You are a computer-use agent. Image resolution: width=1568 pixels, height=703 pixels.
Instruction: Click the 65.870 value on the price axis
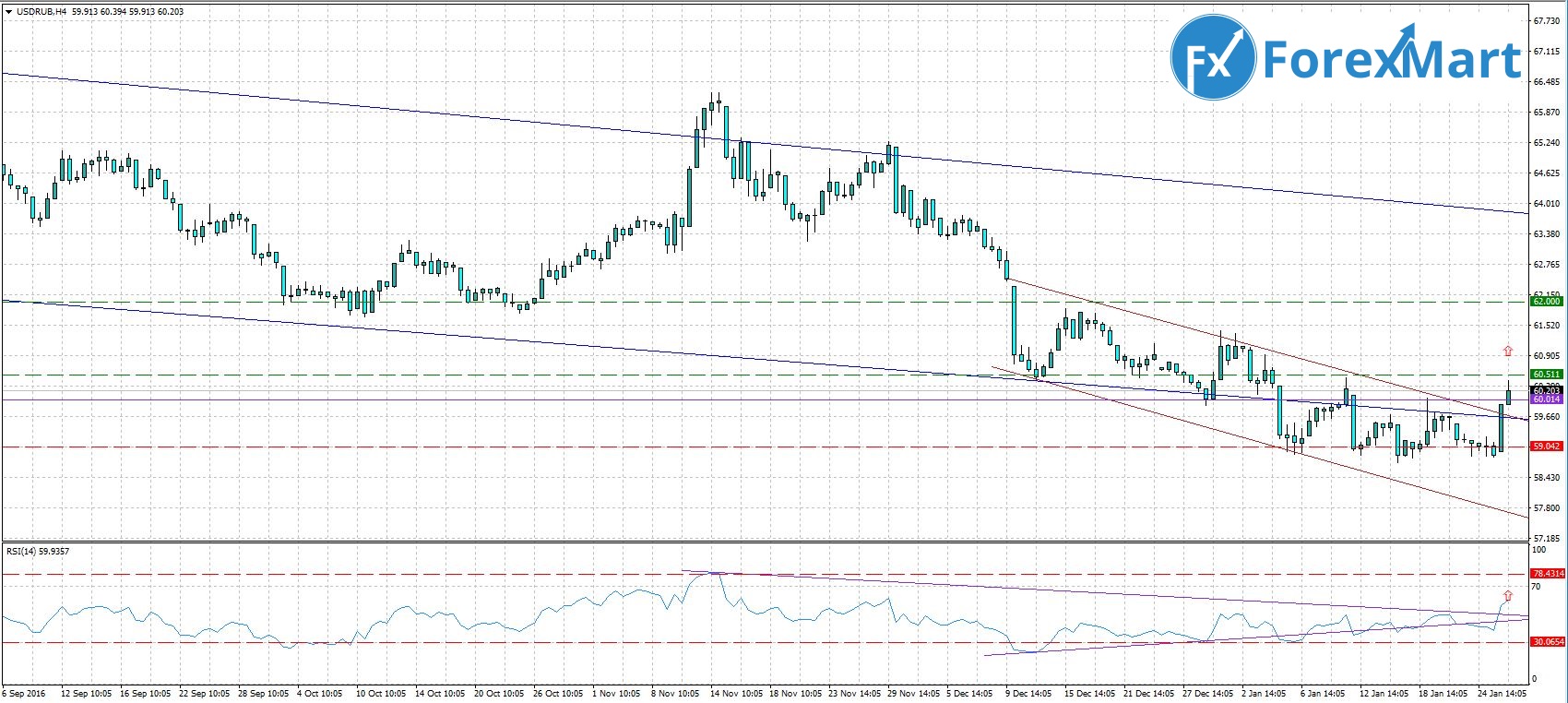tap(1546, 113)
